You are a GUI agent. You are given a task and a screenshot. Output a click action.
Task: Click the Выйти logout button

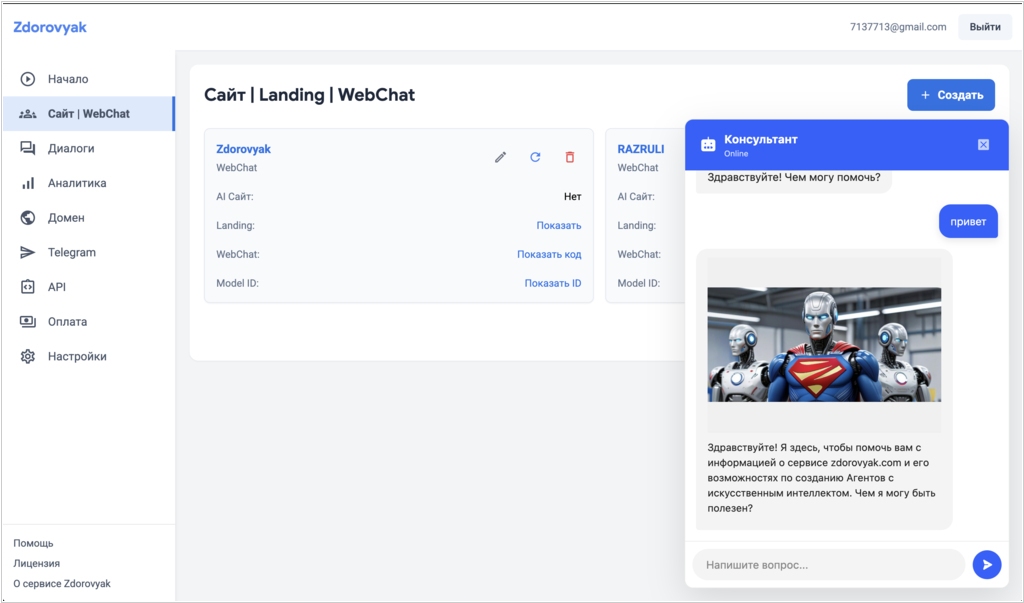(x=984, y=27)
